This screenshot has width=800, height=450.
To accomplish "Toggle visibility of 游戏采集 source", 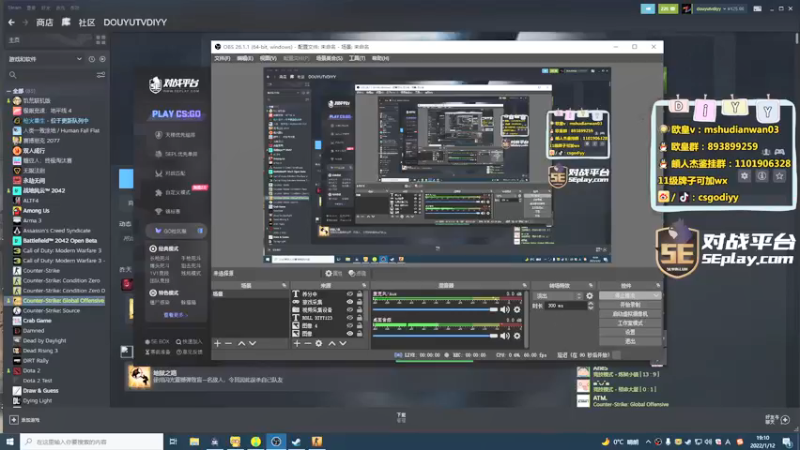I will (x=350, y=302).
